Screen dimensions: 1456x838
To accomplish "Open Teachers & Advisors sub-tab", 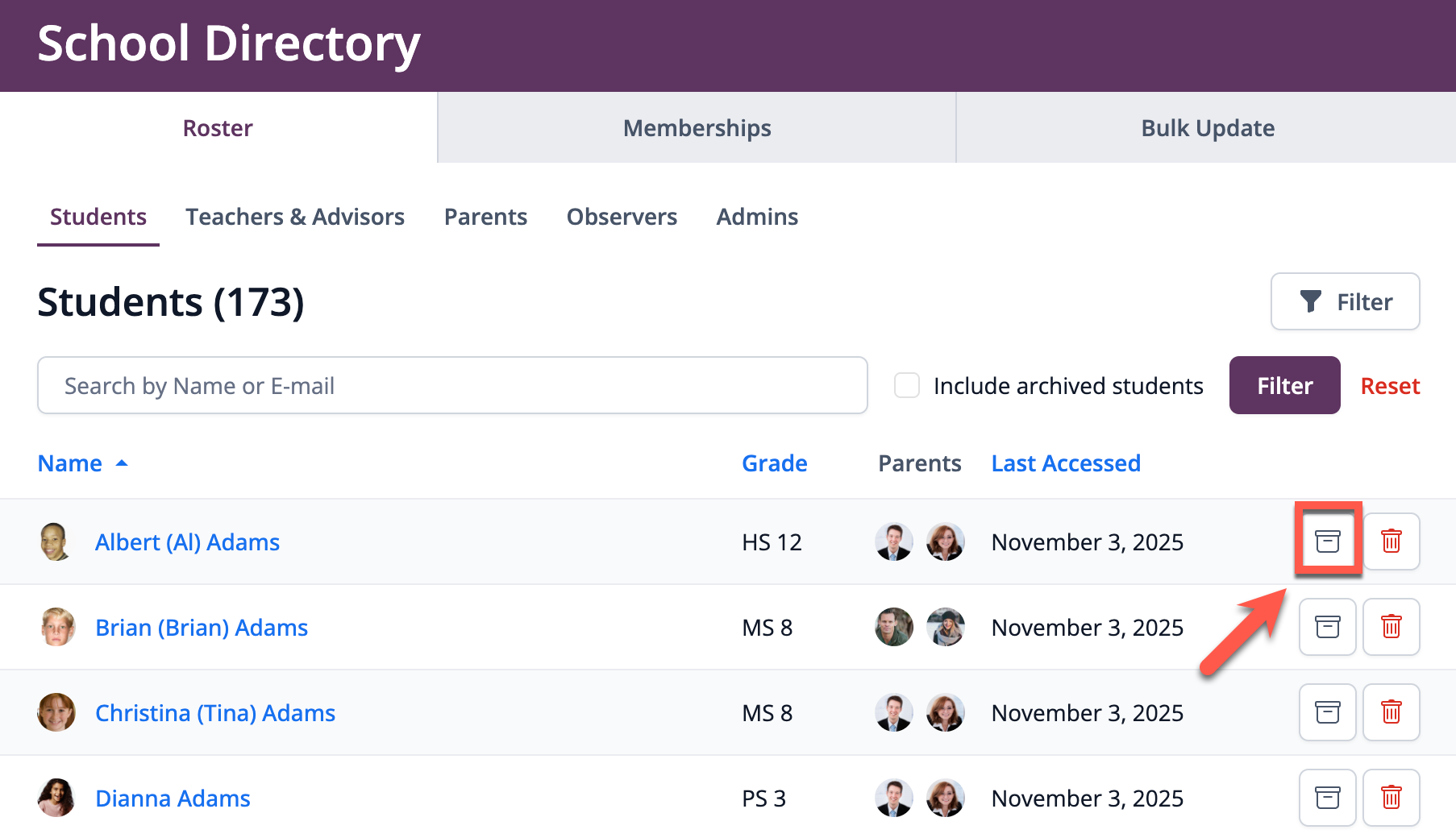I will point(295,217).
